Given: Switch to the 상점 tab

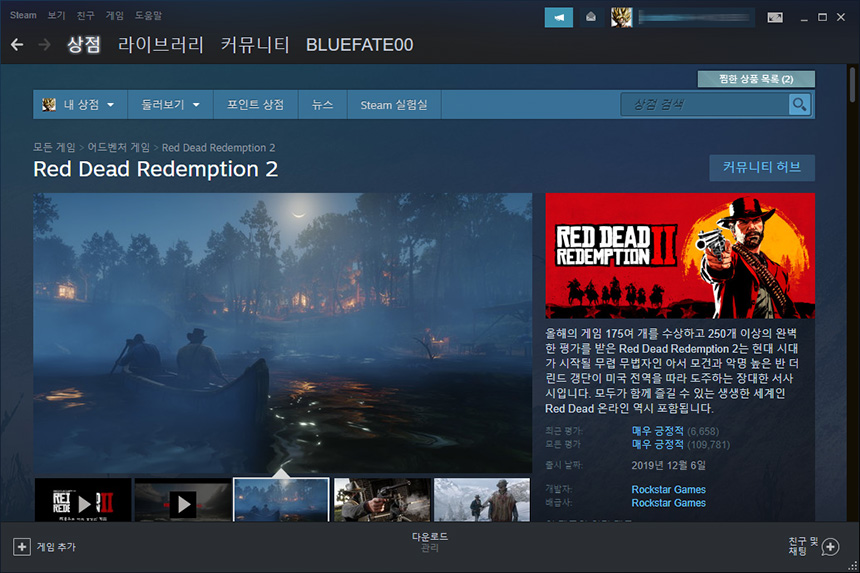Looking at the screenshot, I should click(83, 45).
